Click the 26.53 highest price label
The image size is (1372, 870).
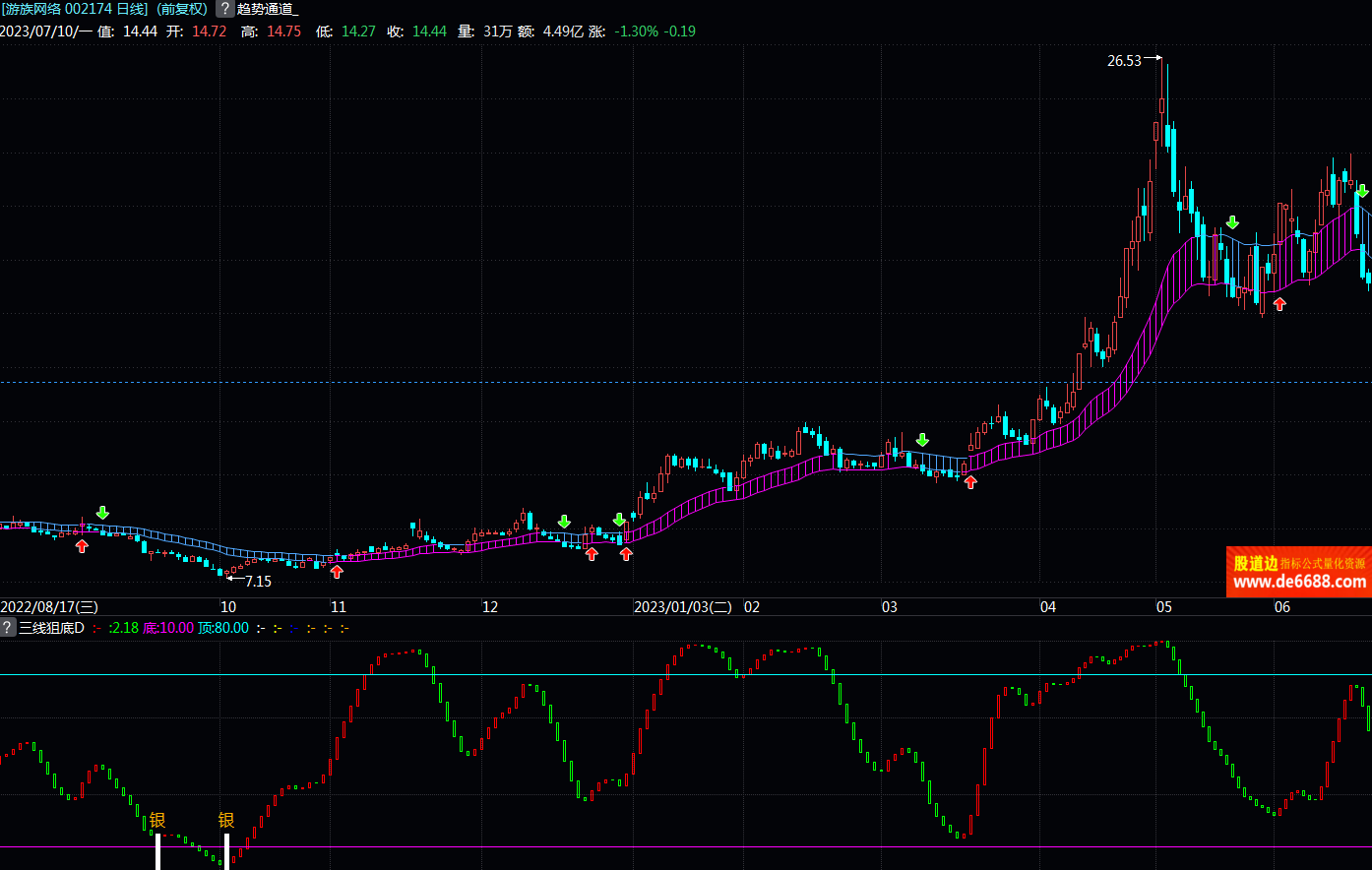coord(1124,61)
